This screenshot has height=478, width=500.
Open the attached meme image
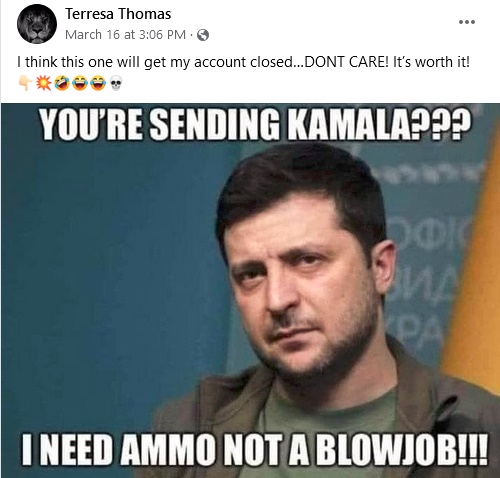pyautogui.click(x=250, y=290)
